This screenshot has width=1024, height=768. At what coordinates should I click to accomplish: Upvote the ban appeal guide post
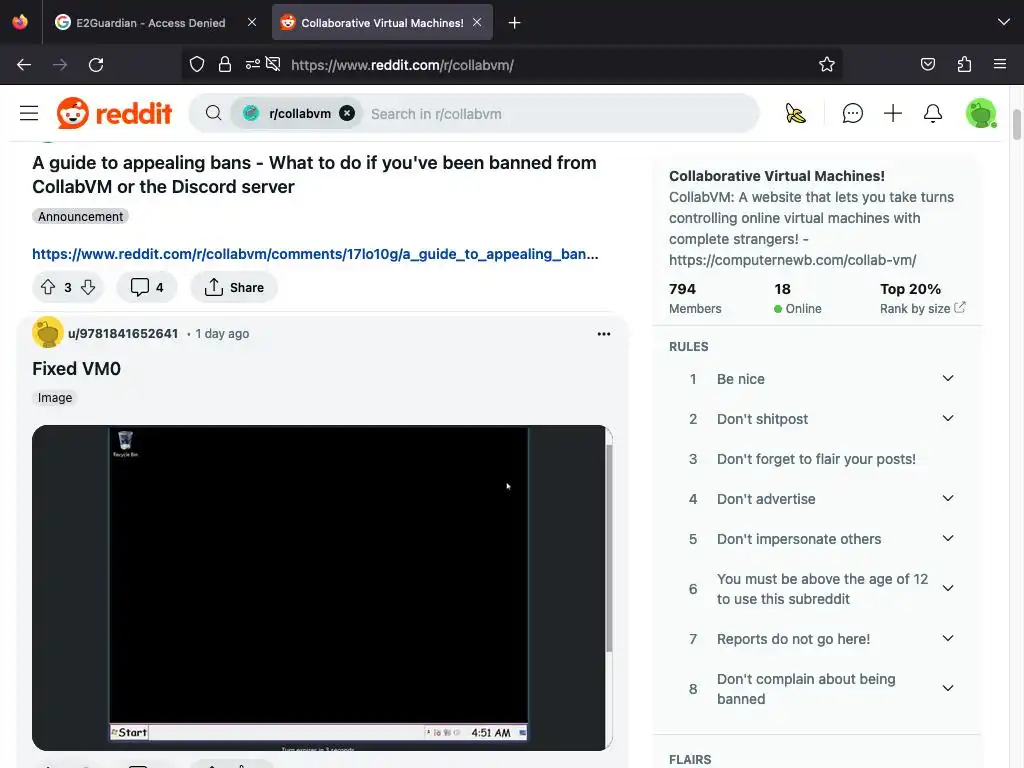48,287
